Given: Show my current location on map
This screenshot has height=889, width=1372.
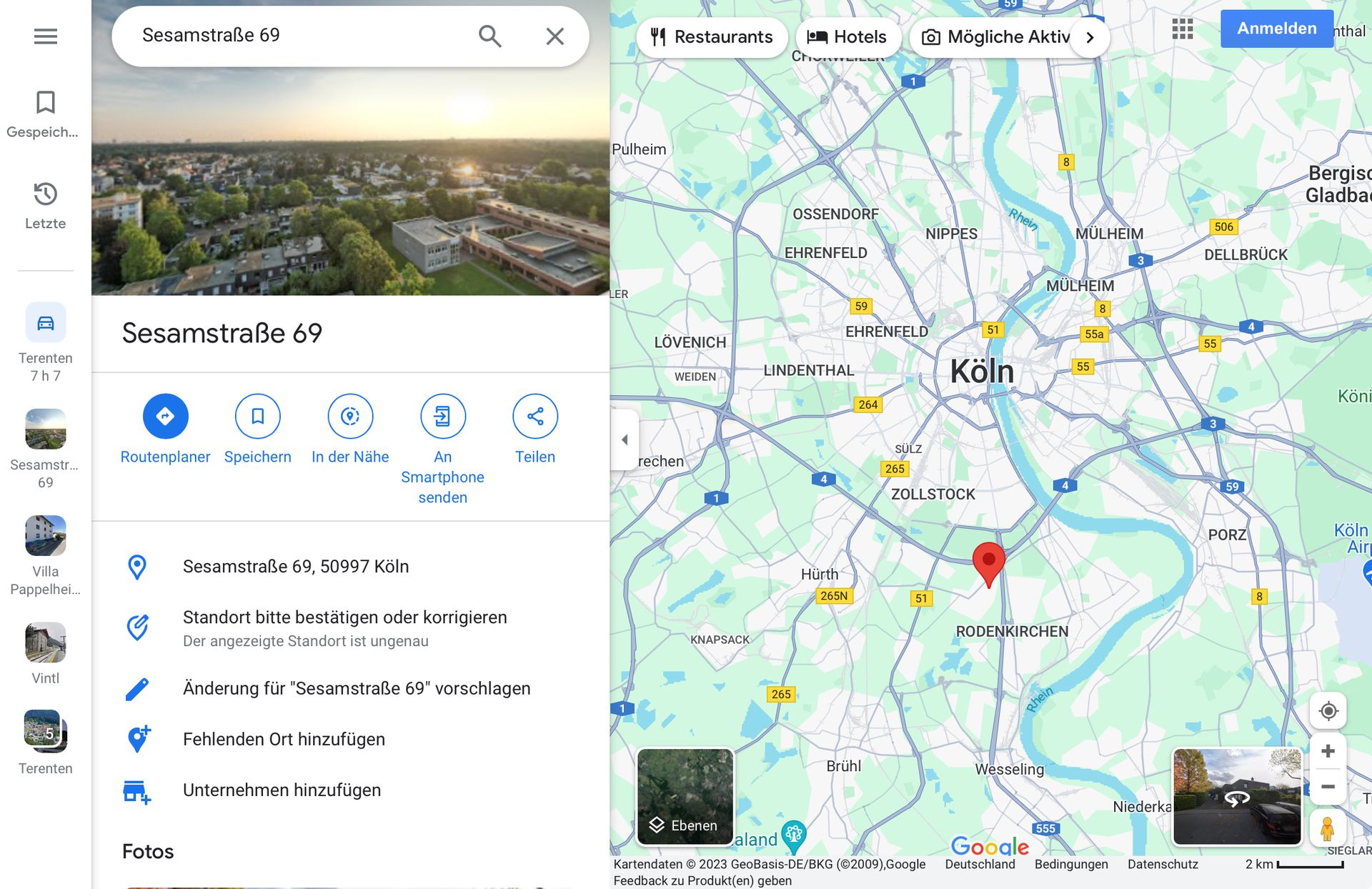Looking at the screenshot, I should (x=1328, y=711).
